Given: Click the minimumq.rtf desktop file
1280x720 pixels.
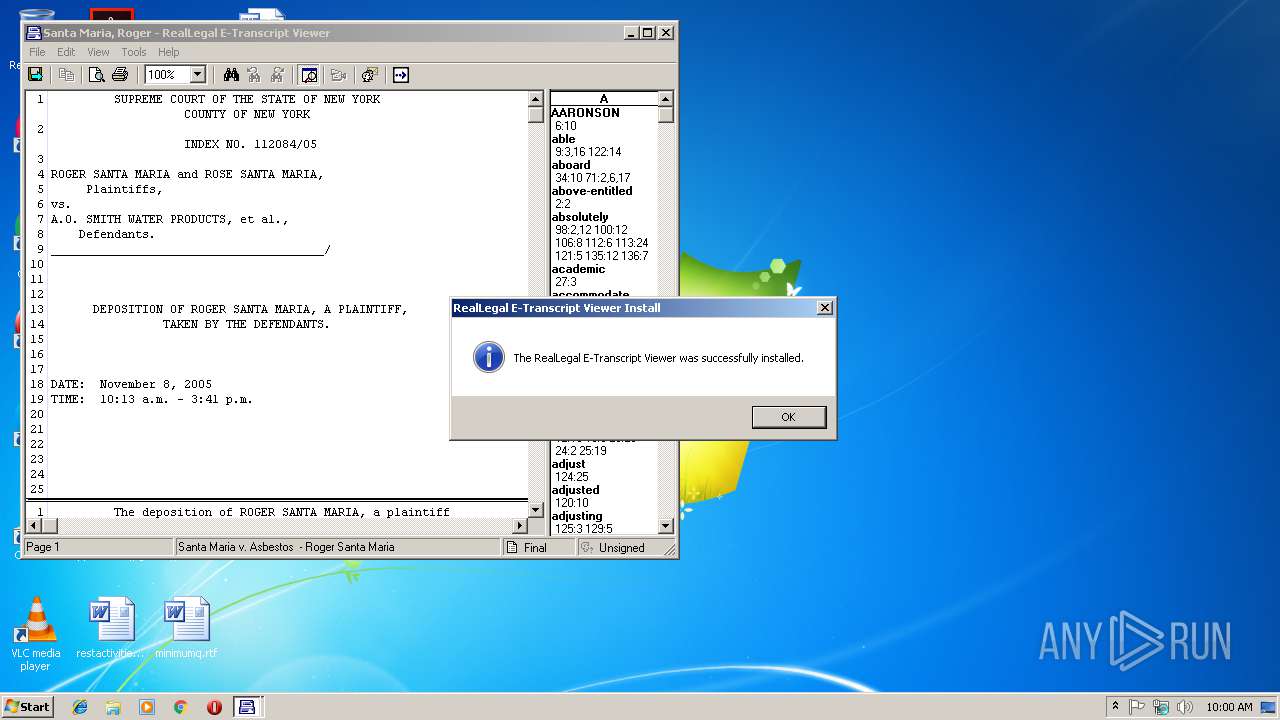Looking at the screenshot, I should pos(186,628).
